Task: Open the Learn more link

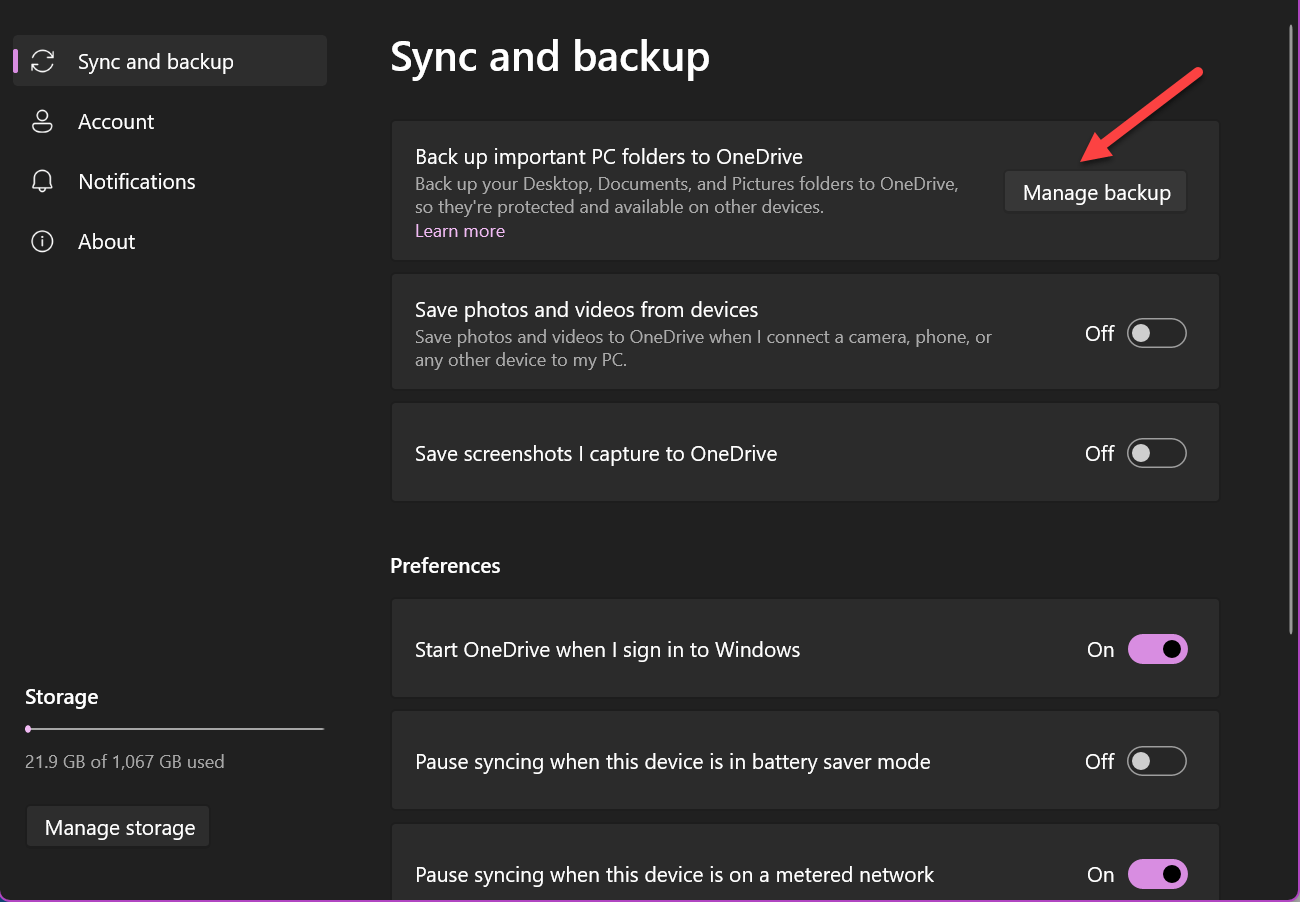Action: 460,231
